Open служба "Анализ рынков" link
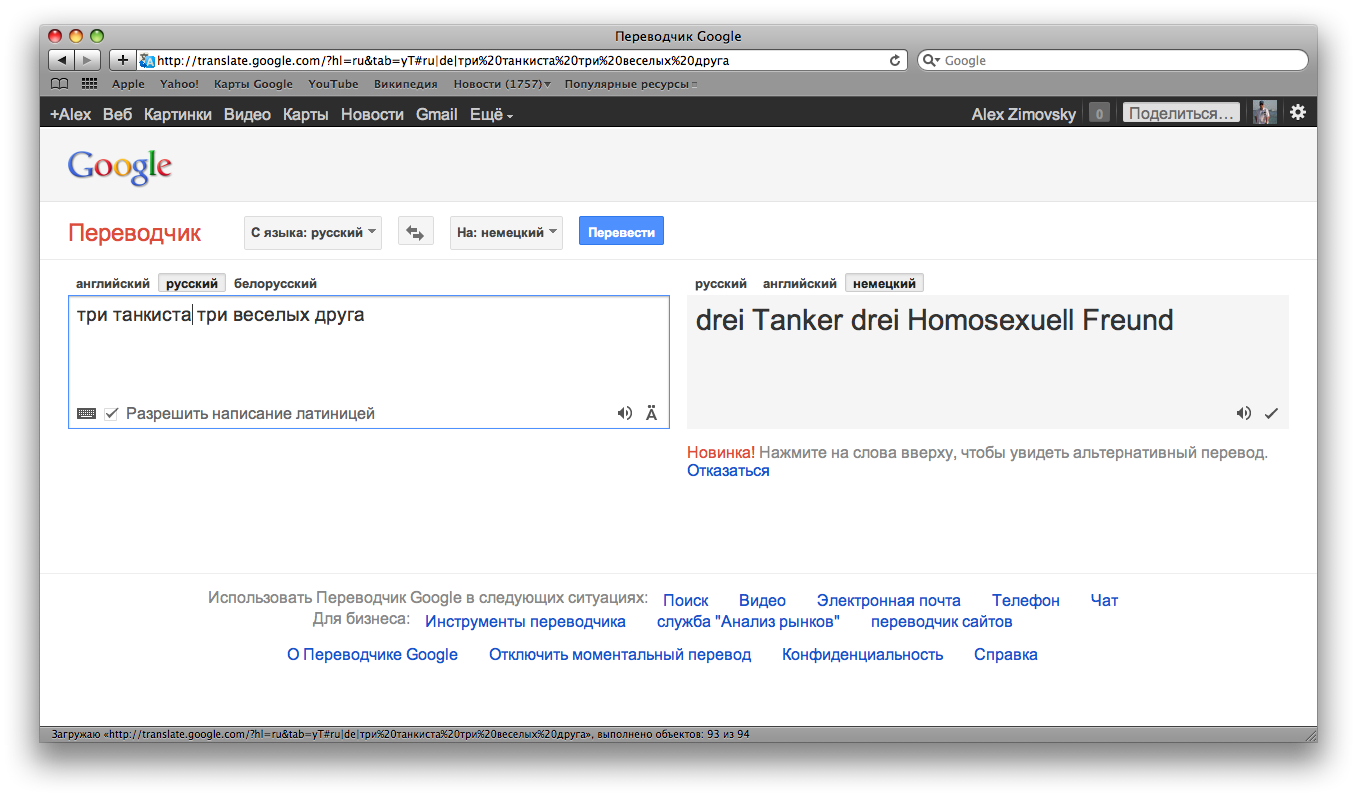Screen dimensions: 1357x797 click(x=748, y=621)
